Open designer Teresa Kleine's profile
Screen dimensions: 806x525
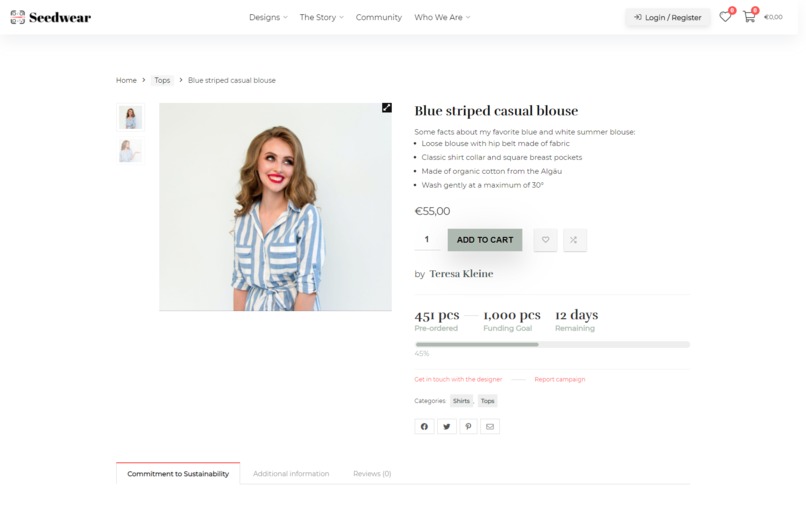click(x=461, y=274)
